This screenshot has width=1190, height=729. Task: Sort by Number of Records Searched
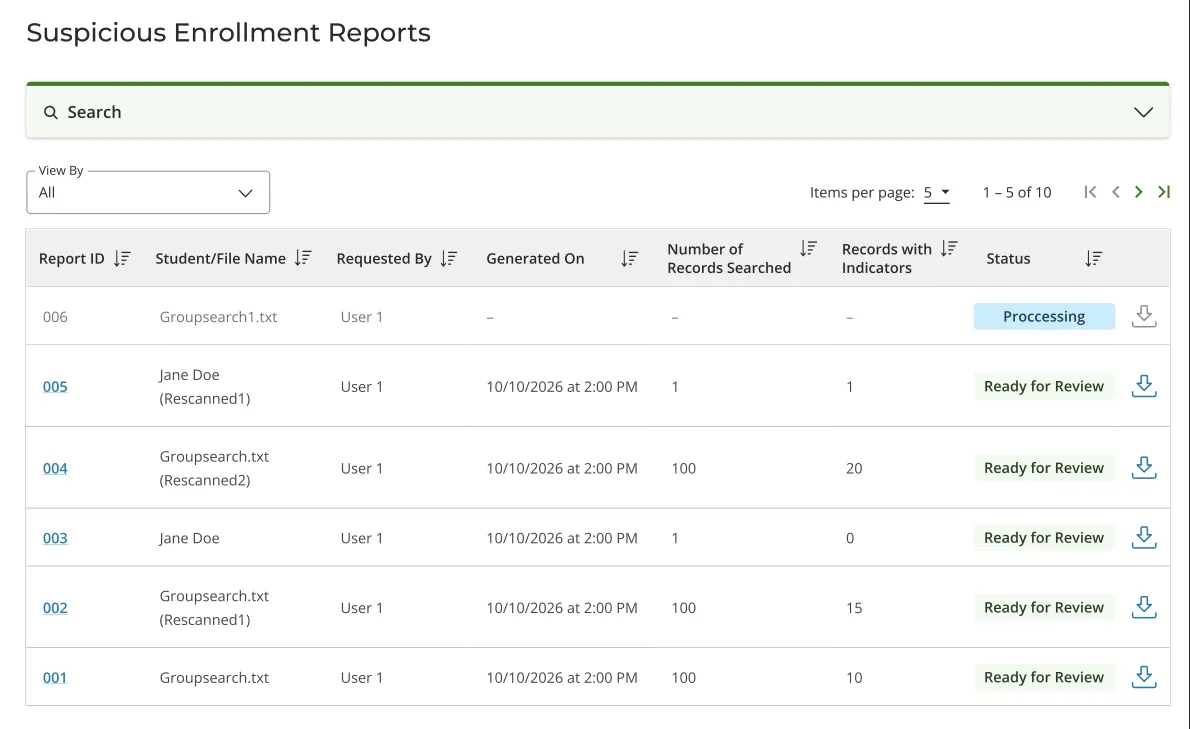pyautogui.click(x=808, y=248)
